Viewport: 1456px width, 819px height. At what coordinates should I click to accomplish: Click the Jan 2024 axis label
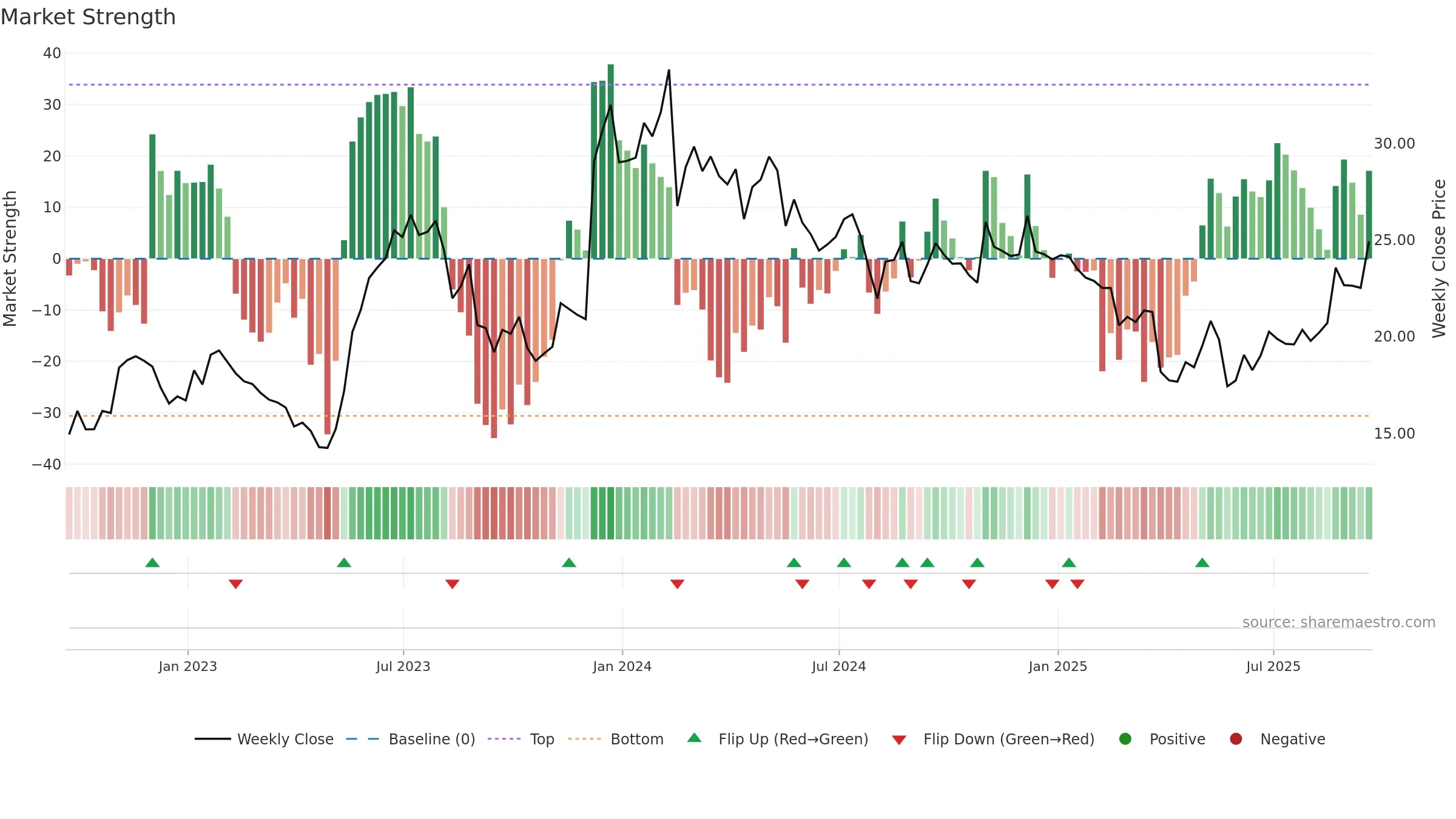click(x=622, y=666)
